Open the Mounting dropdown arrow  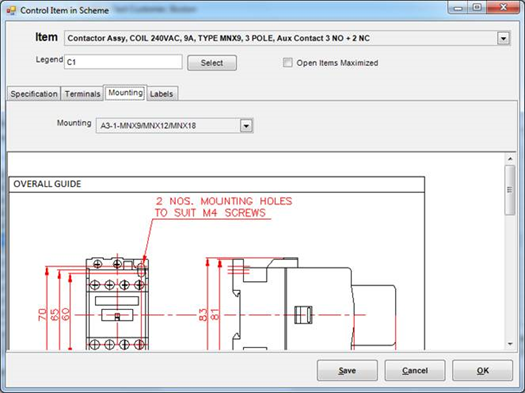pos(246,126)
